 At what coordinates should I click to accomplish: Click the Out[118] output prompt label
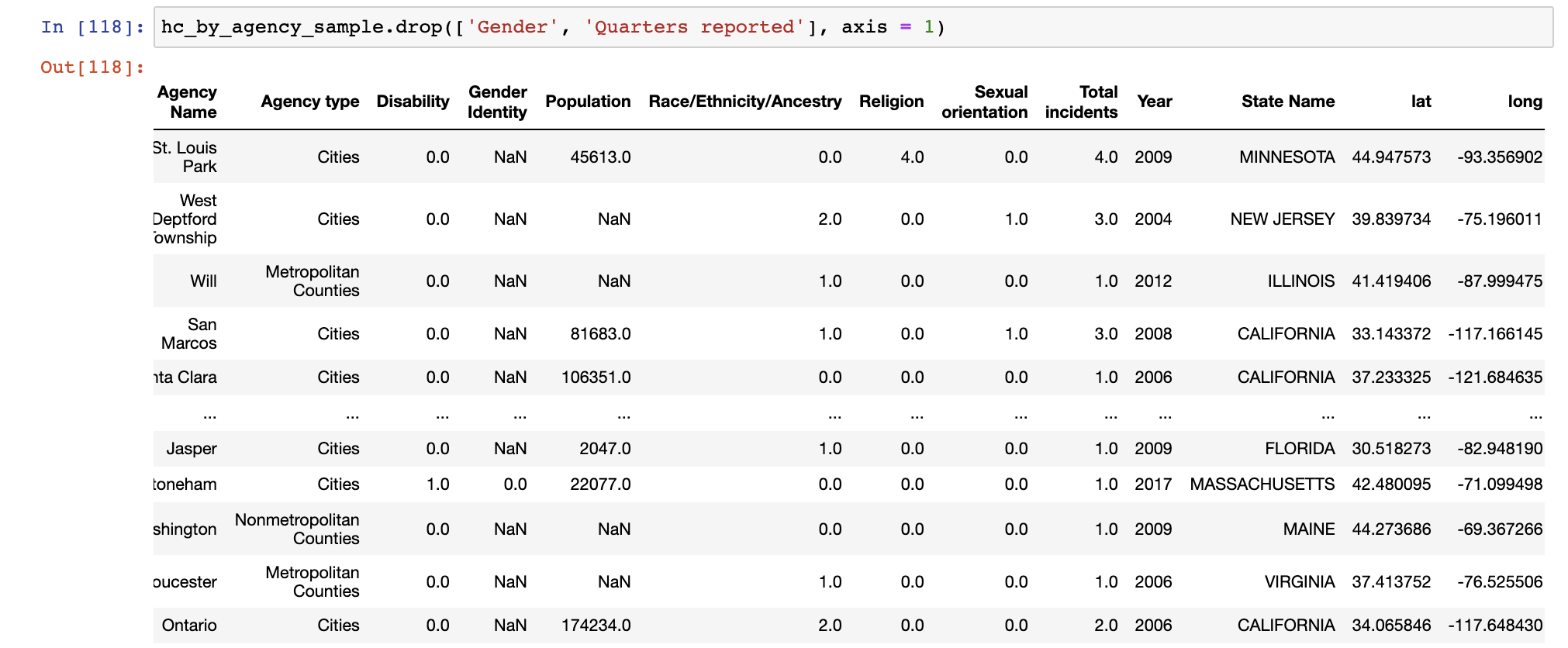pos(93,67)
